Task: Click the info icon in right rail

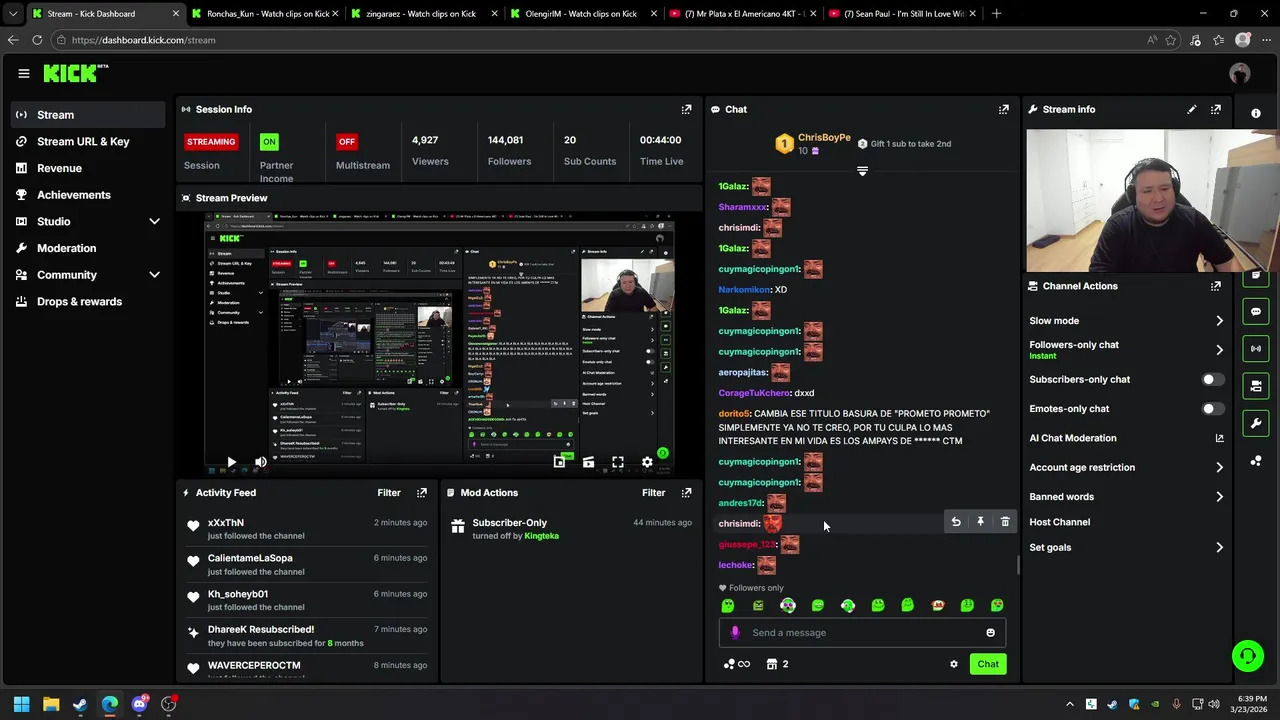Action: pyautogui.click(x=1256, y=114)
